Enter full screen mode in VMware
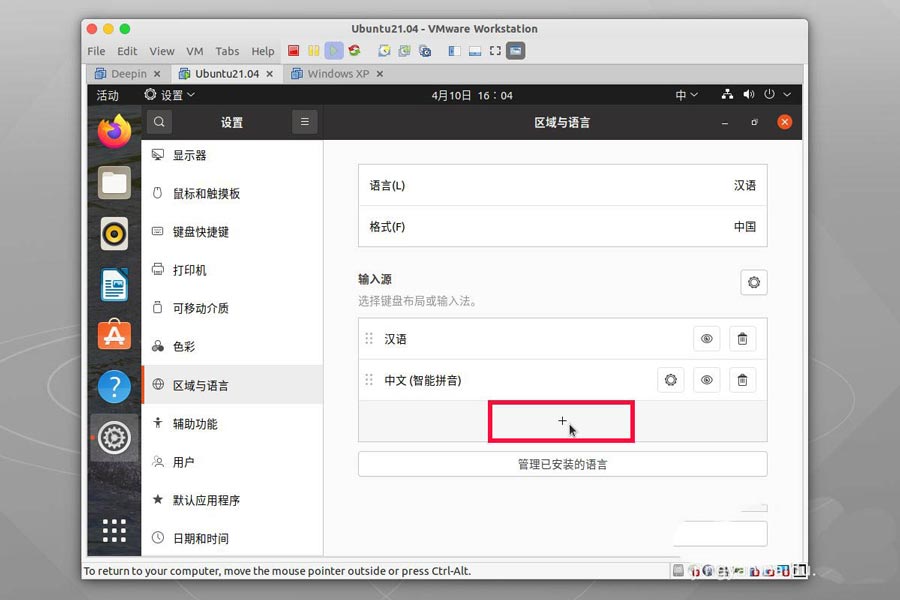Image resolution: width=900 pixels, height=600 pixels. 494,49
